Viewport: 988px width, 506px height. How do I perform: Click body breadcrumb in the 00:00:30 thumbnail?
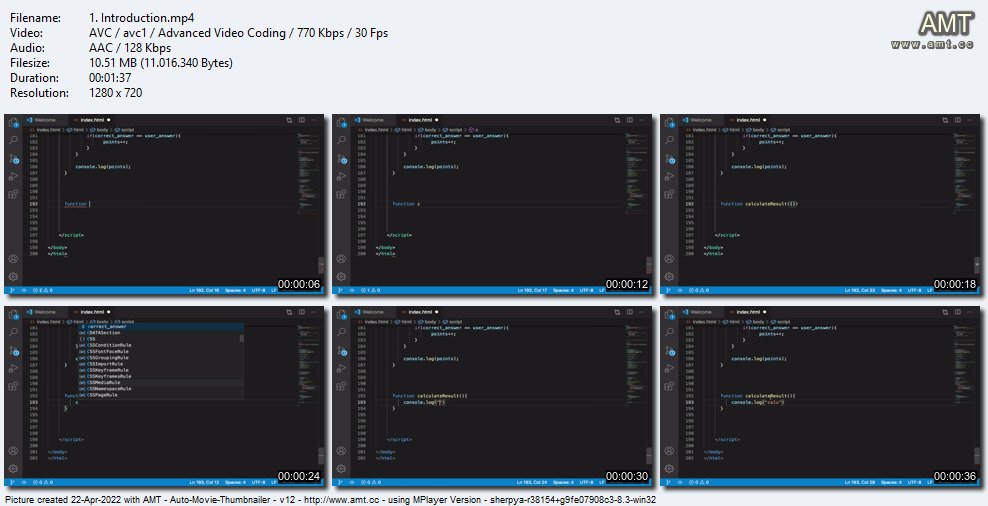coord(427,321)
